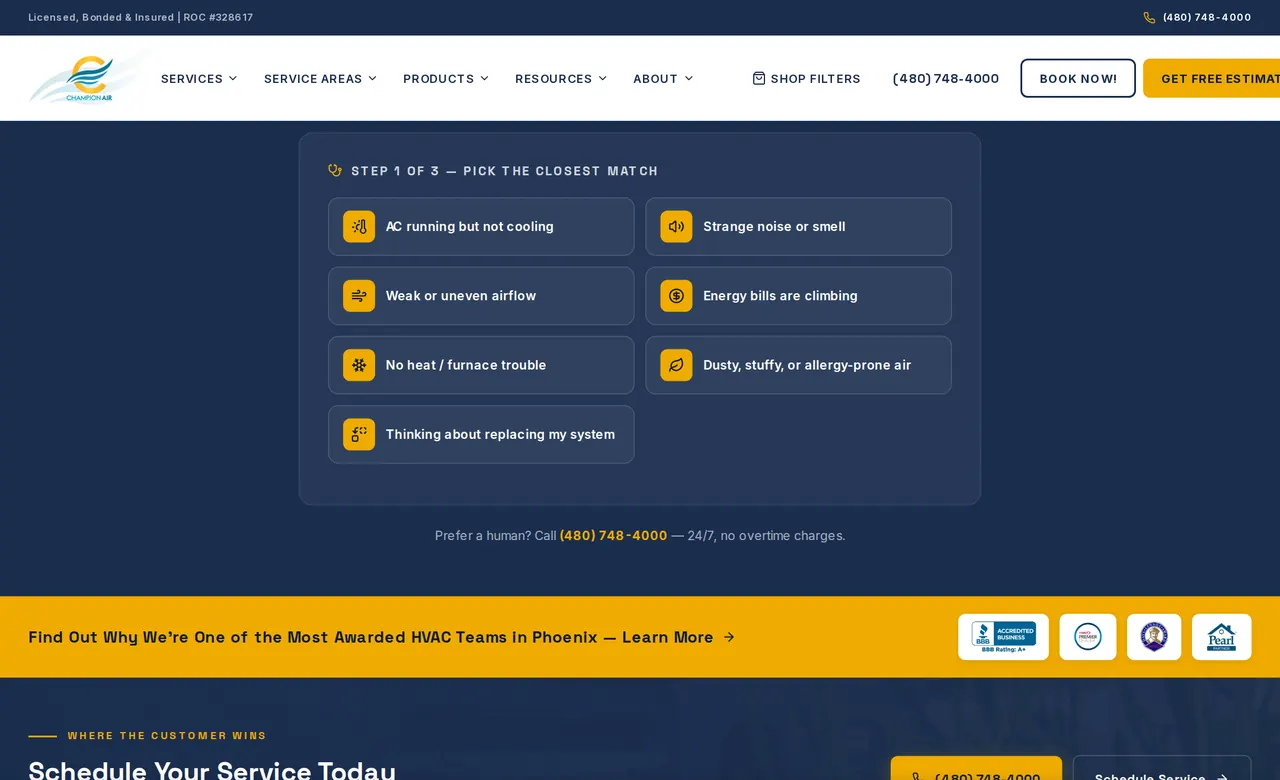Click the snowflake icon on No heat option

tap(359, 365)
